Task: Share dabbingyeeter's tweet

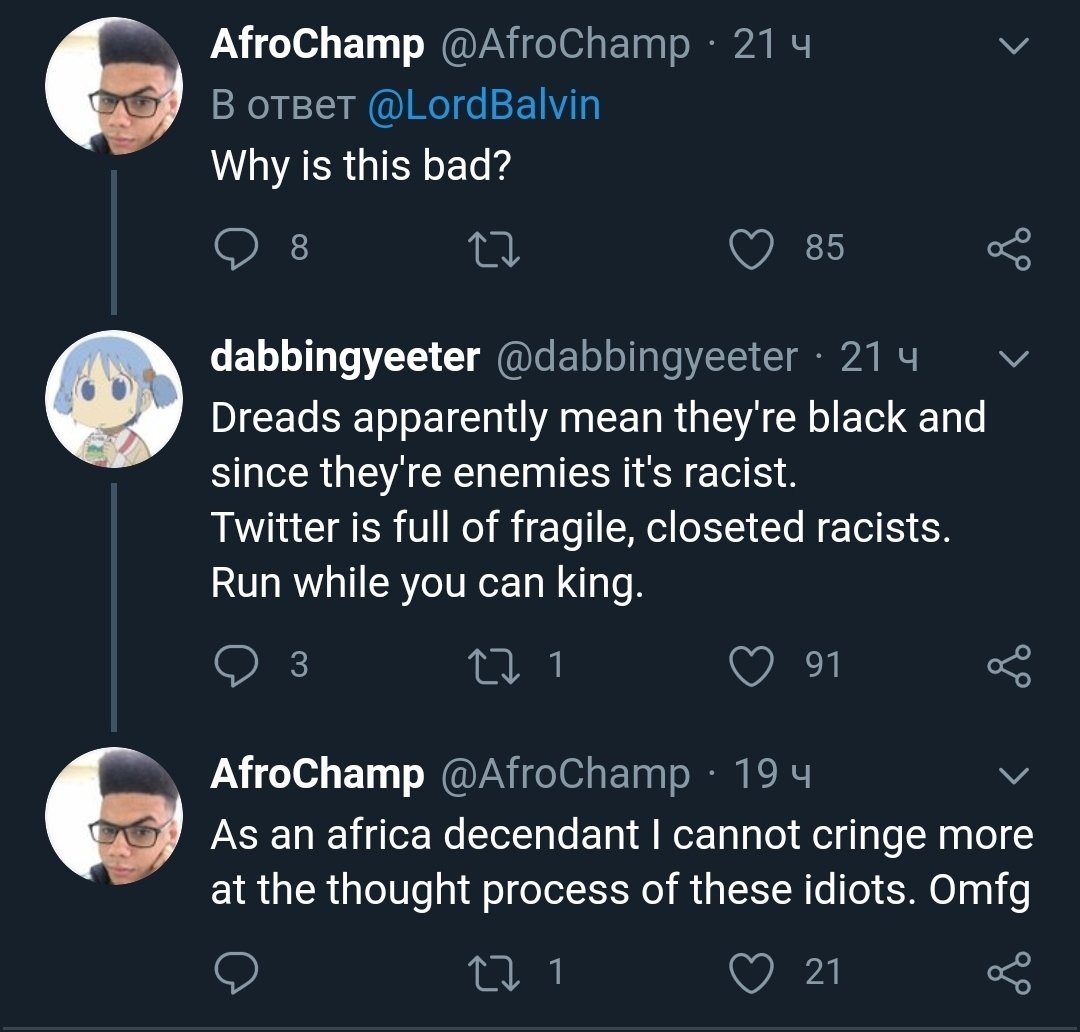Action: pos(1008,666)
